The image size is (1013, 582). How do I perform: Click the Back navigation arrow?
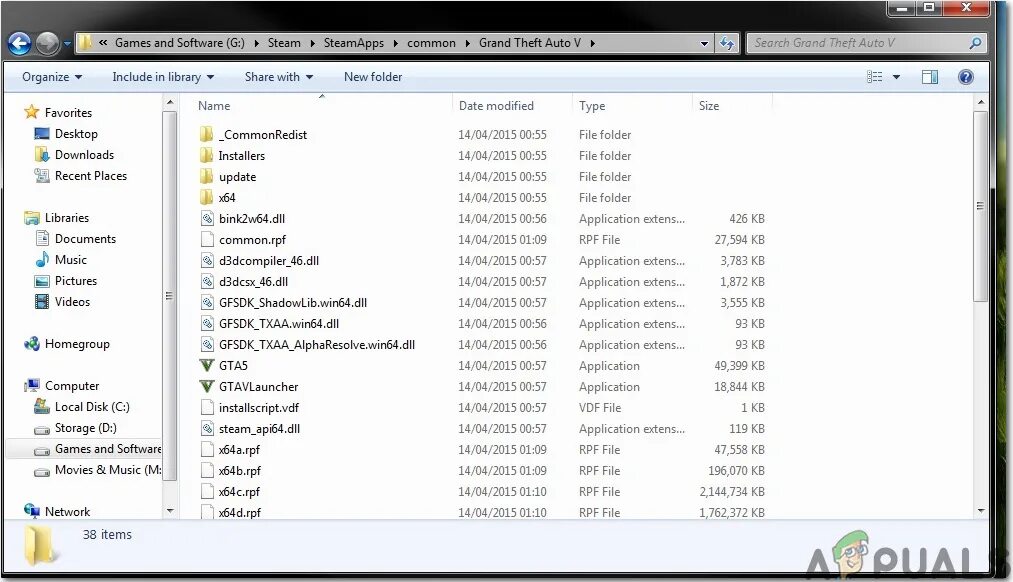click(x=19, y=43)
